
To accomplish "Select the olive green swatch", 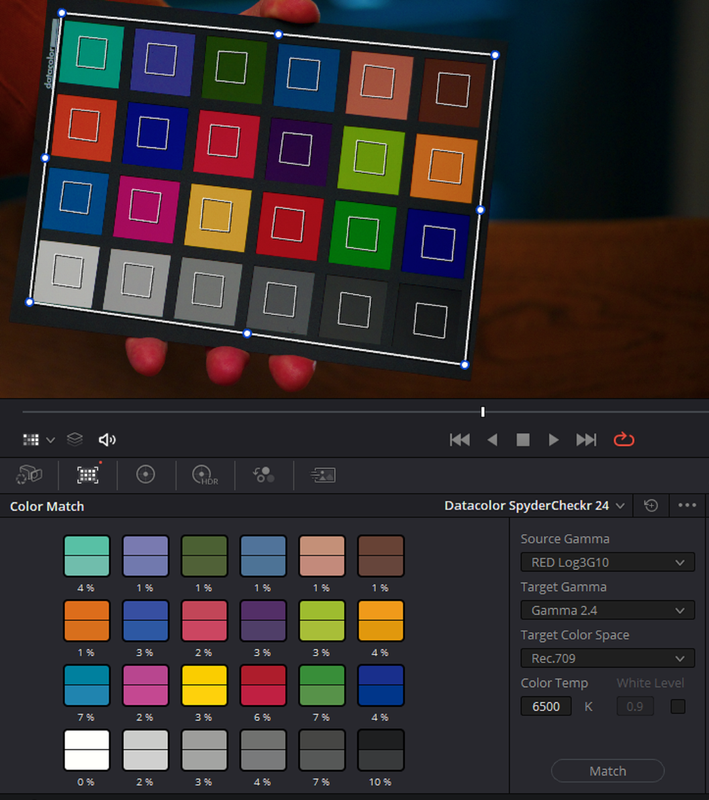I will coord(205,556).
